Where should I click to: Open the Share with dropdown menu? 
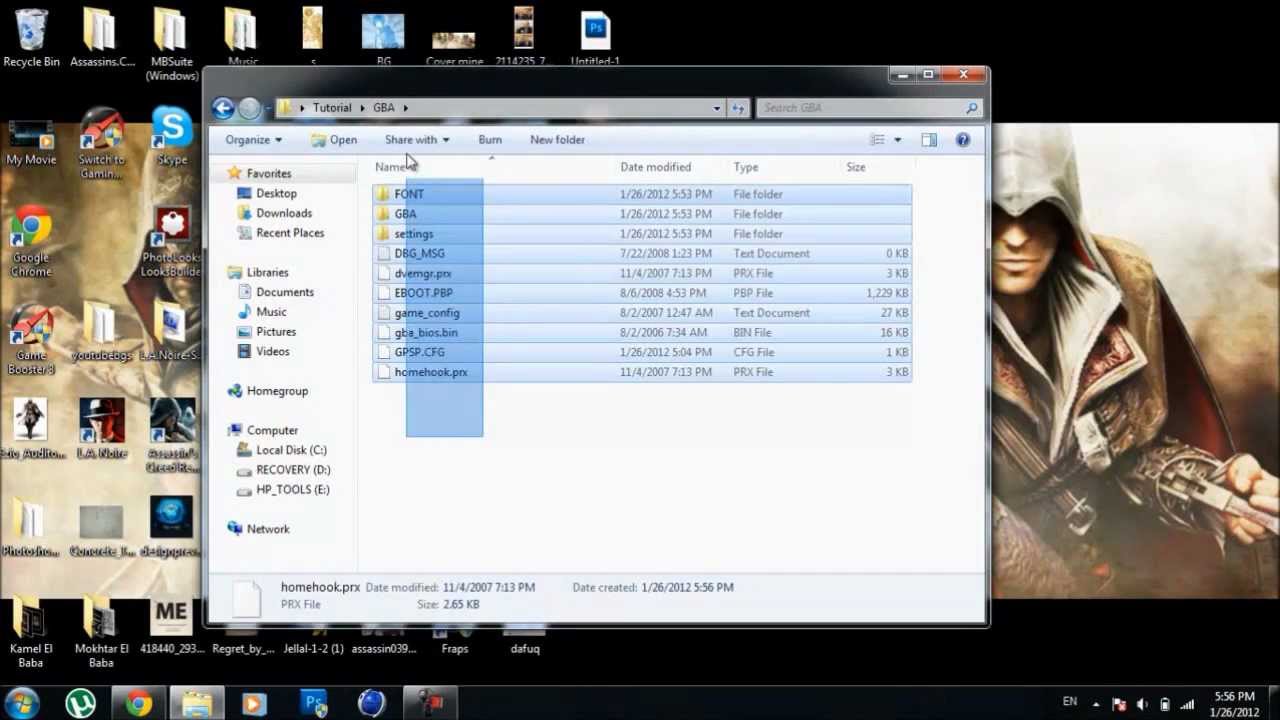(x=417, y=140)
